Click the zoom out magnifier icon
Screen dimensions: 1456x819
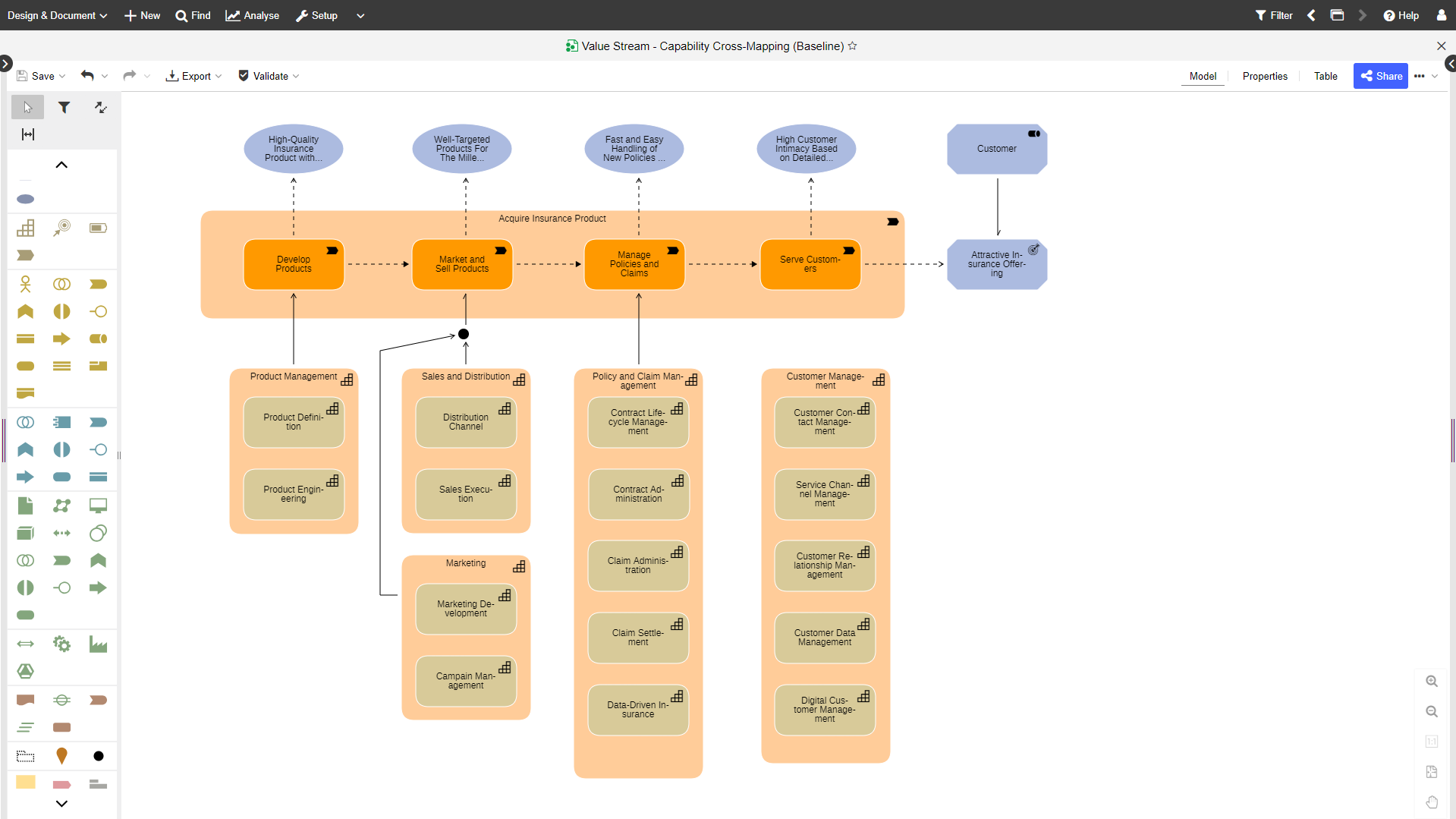[1431, 712]
